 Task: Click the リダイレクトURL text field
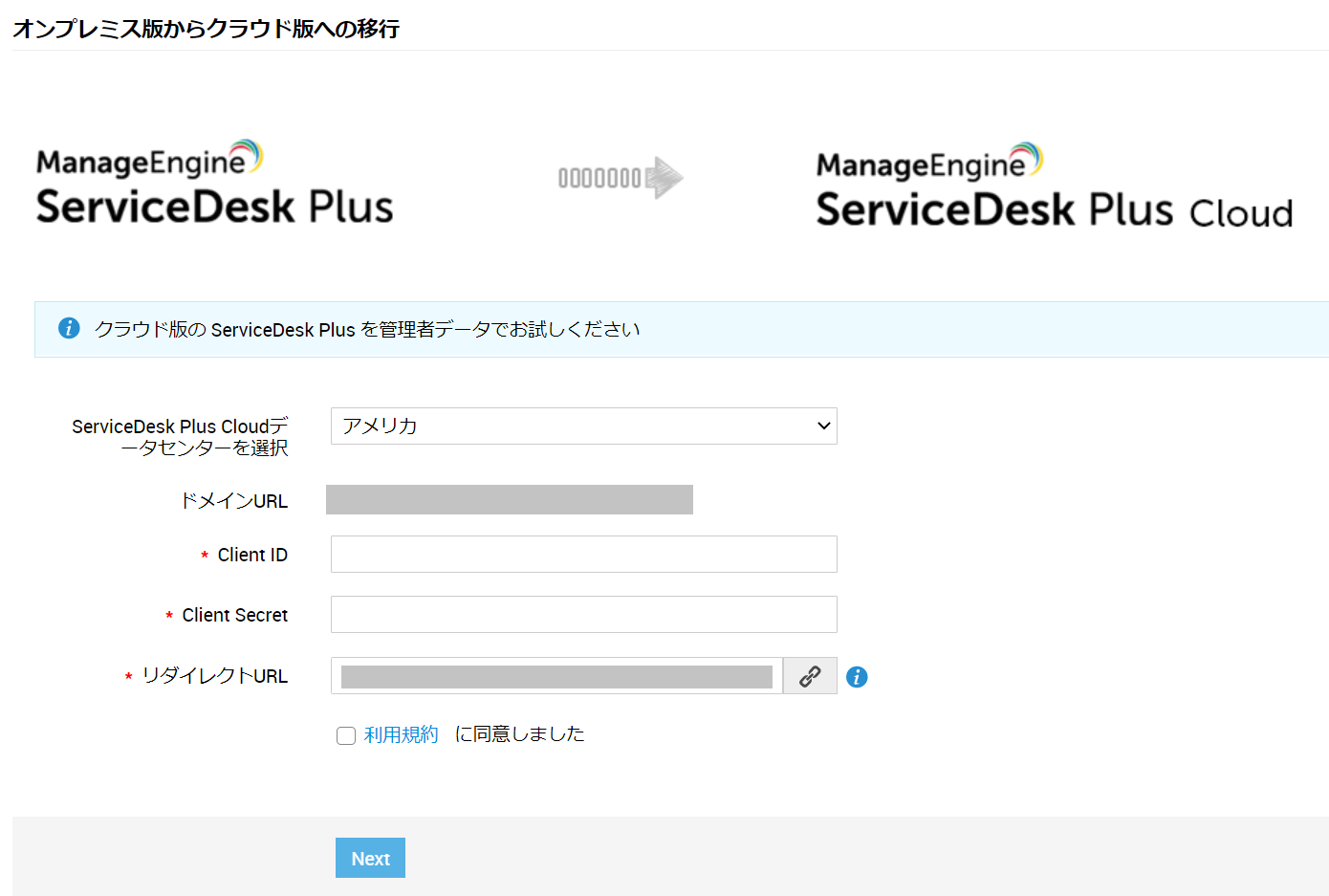click(x=556, y=676)
